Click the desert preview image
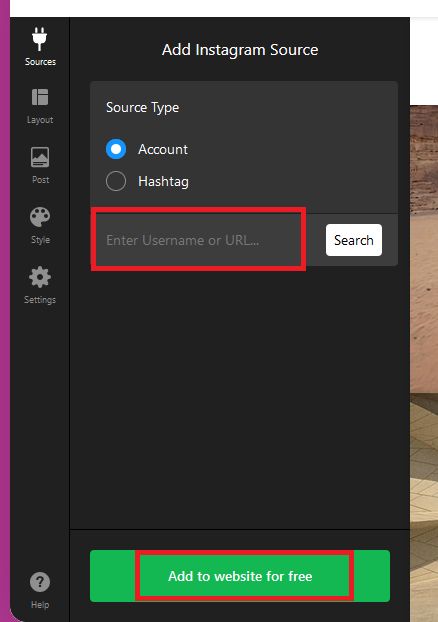438x622 pixels. [x=424, y=363]
